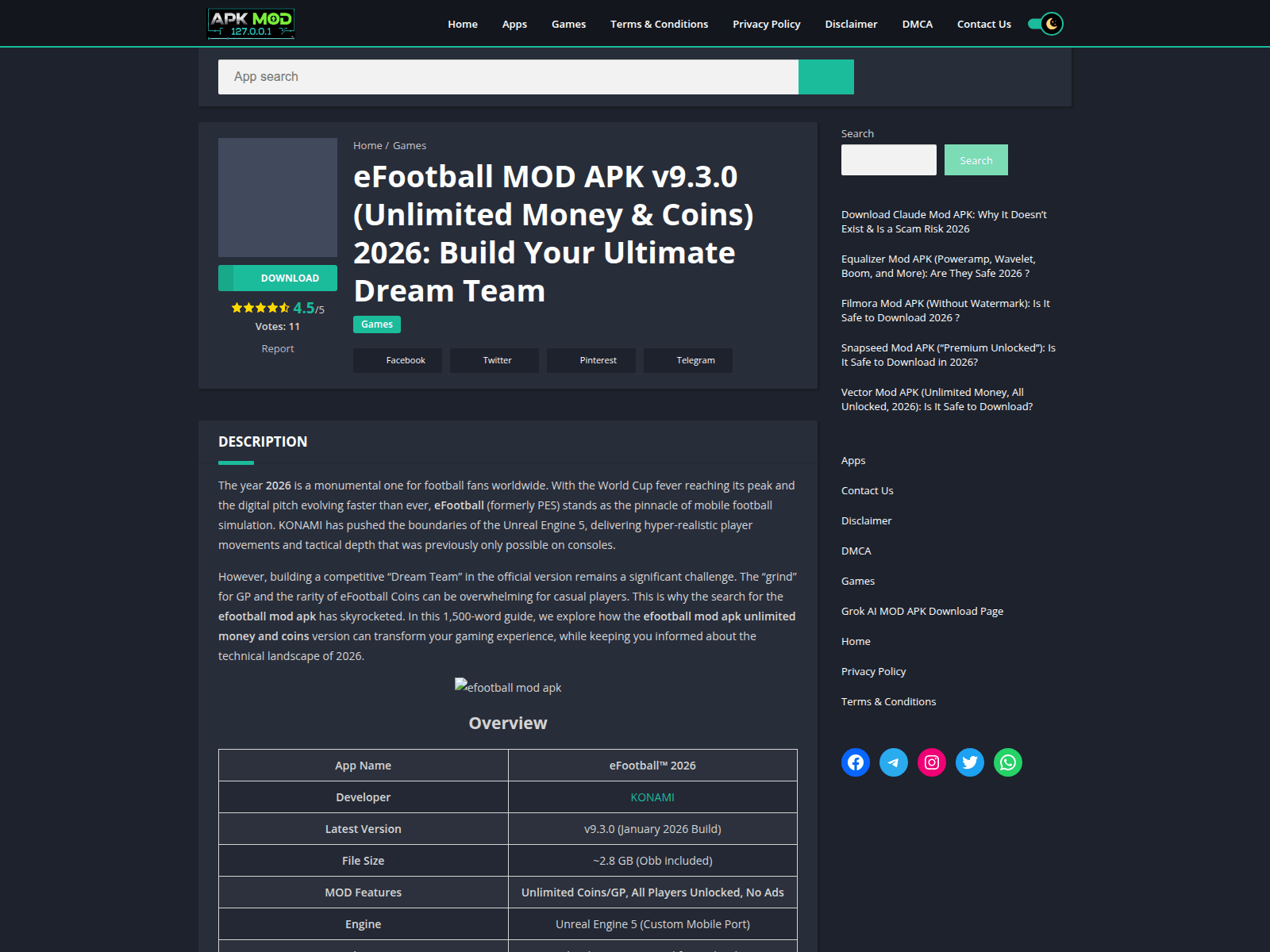Open WhatsApp social icon in sidebar

(1008, 762)
